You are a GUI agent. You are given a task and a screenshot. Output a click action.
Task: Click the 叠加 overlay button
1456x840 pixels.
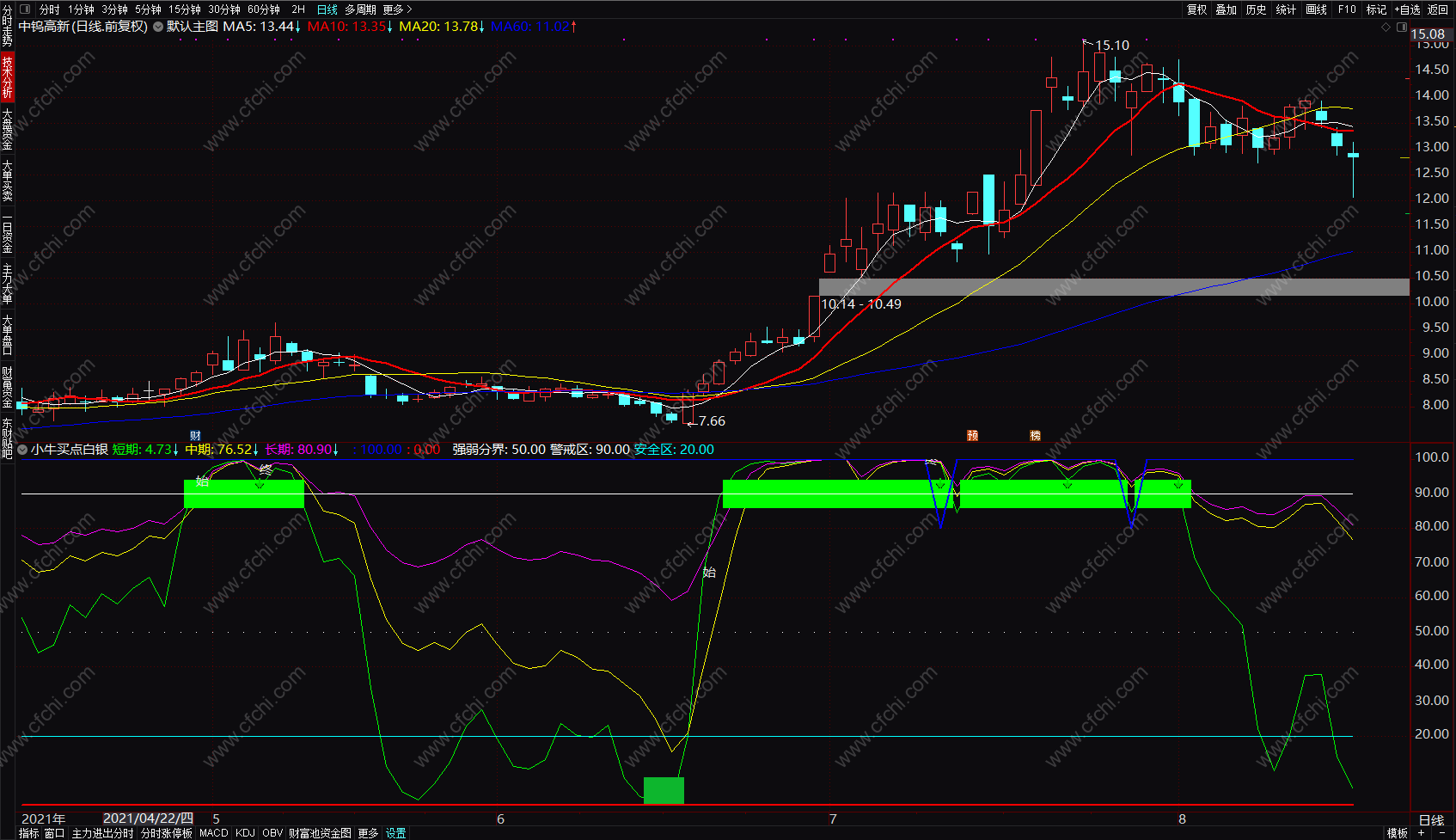1226,9
